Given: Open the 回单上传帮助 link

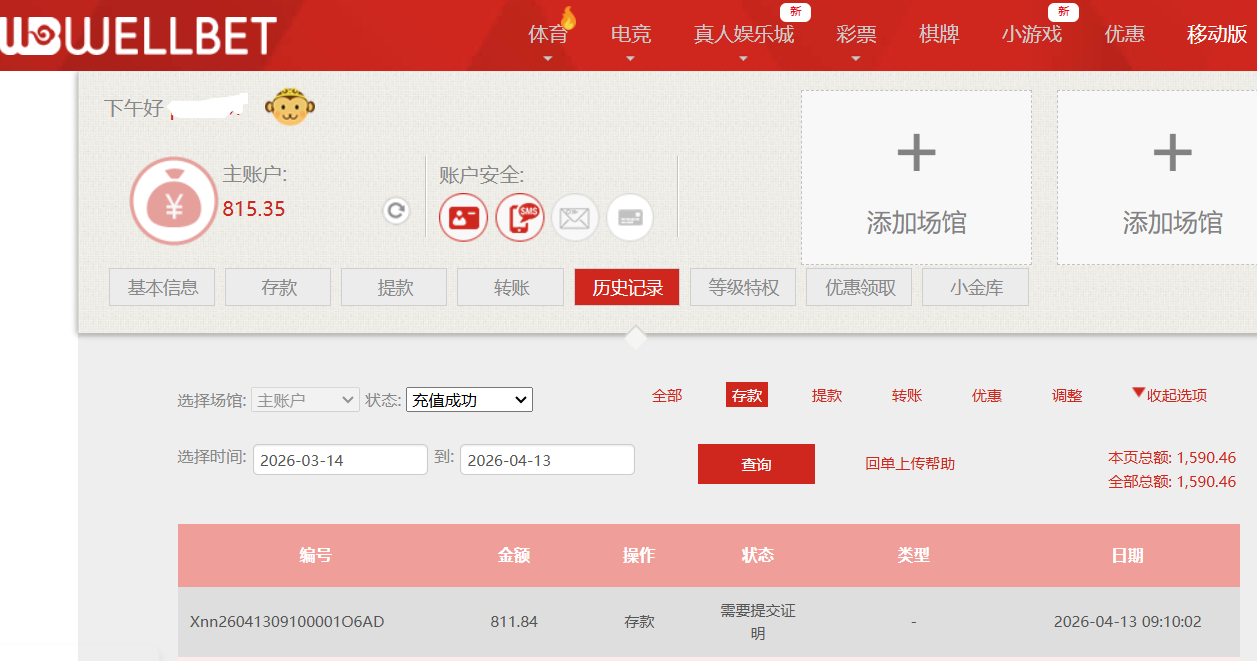Looking at the screenshot, I should (x=910, y=464).
